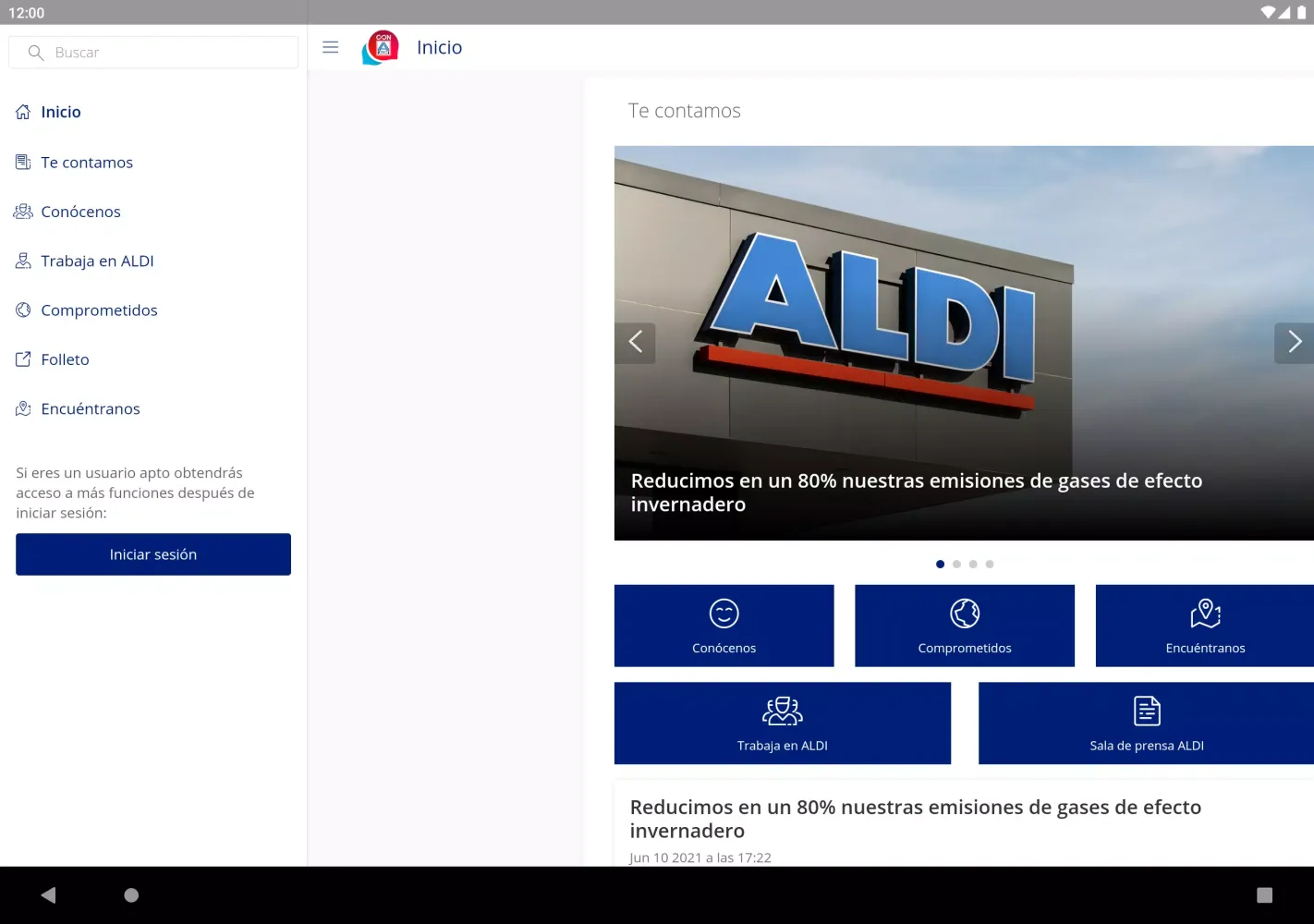Open the hamburger menu icon

pos(330,47)
